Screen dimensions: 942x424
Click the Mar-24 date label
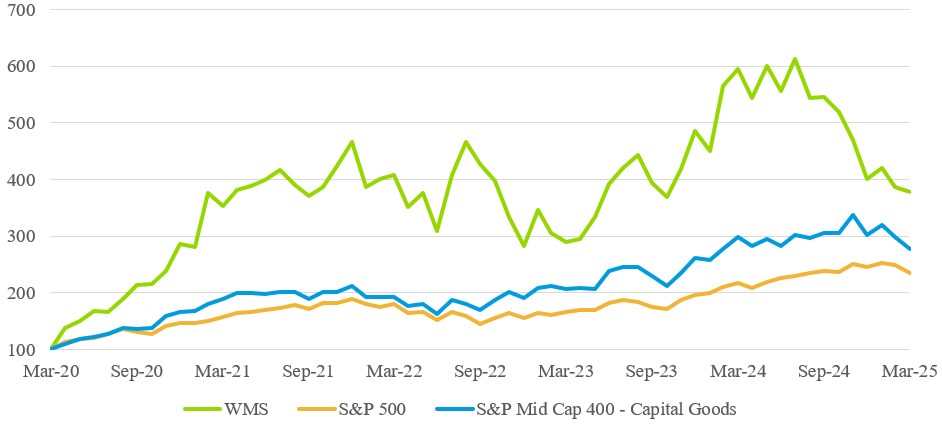click(x=740, y=371)
